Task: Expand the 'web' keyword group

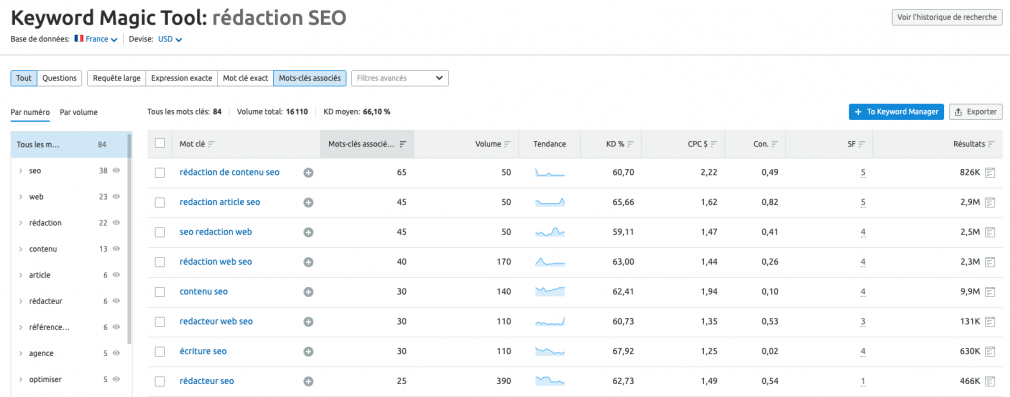Action: point(21,197)
